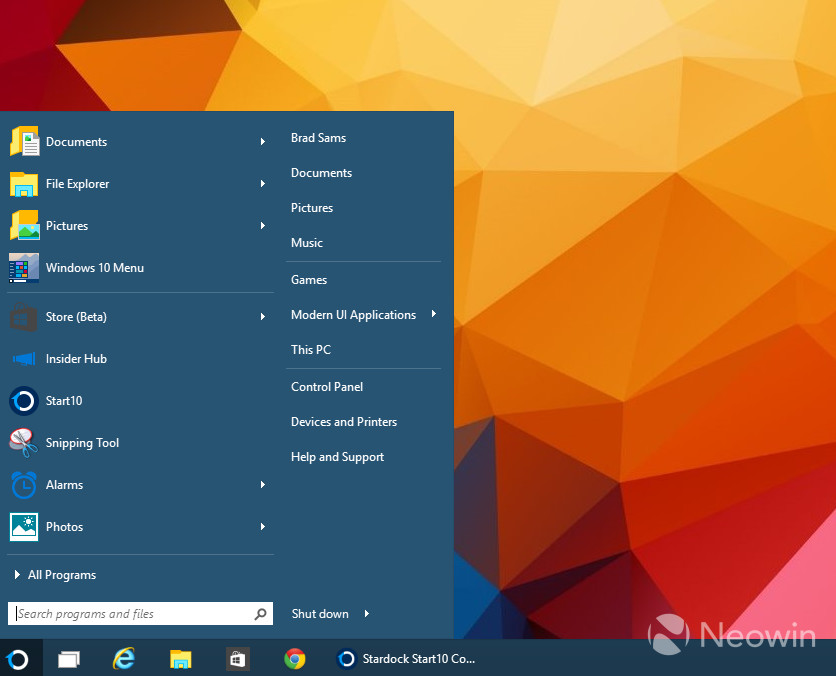
Task: Expand the Store (Beta) submenu arrow
Action: (x=263, y=317)
